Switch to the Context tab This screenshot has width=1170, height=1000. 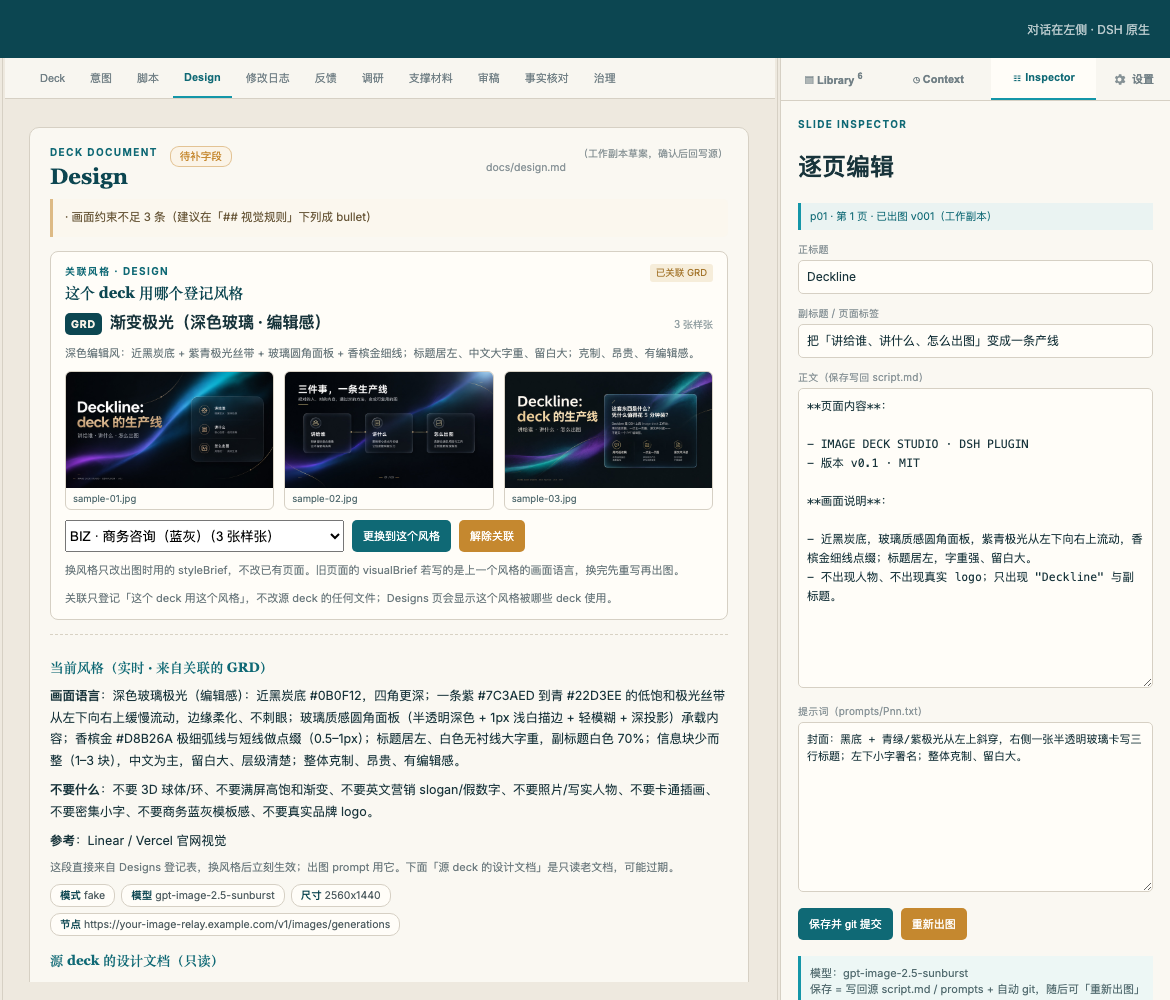pyautogui.click(x=938, y=79)
